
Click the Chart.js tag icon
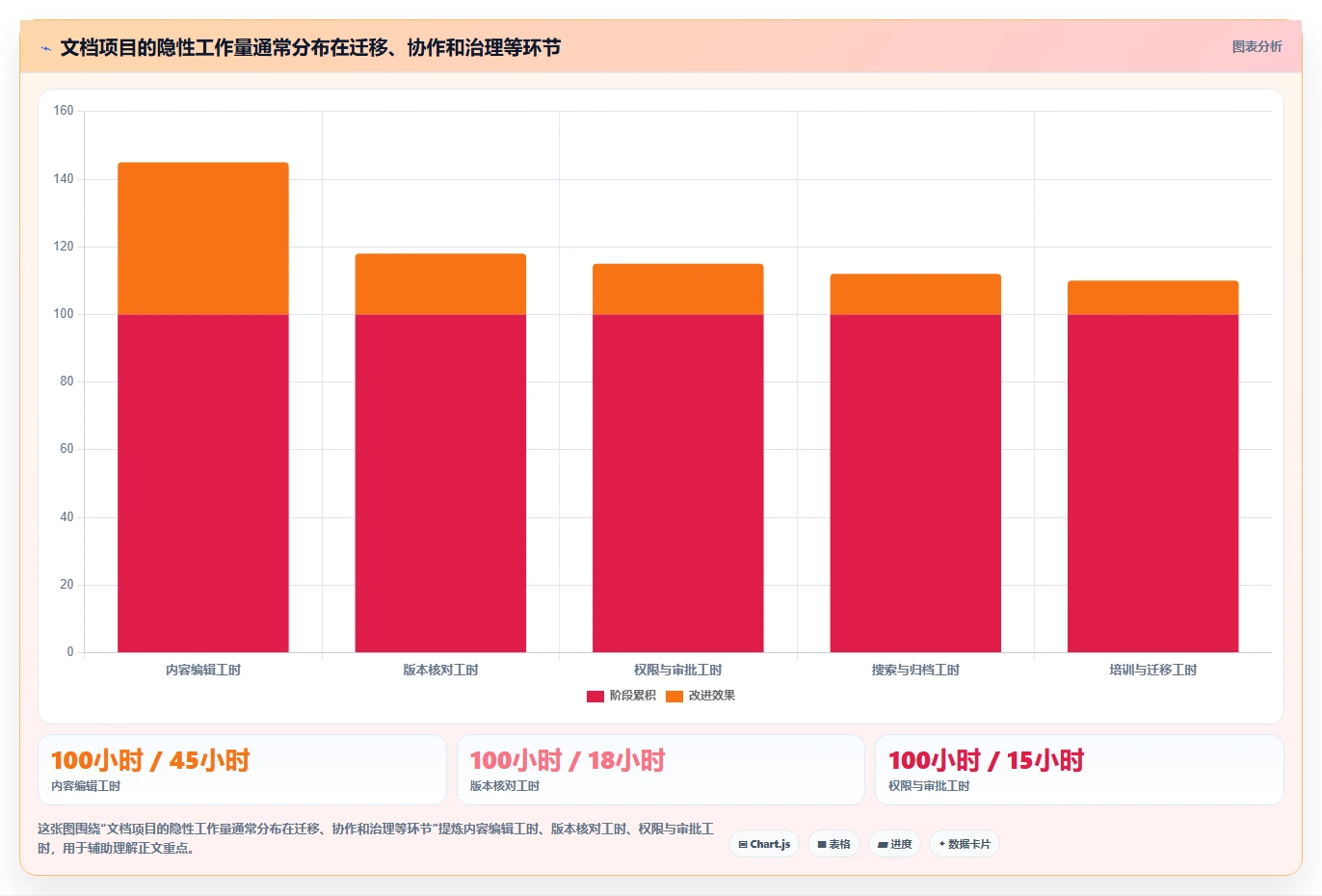(743, 845)
